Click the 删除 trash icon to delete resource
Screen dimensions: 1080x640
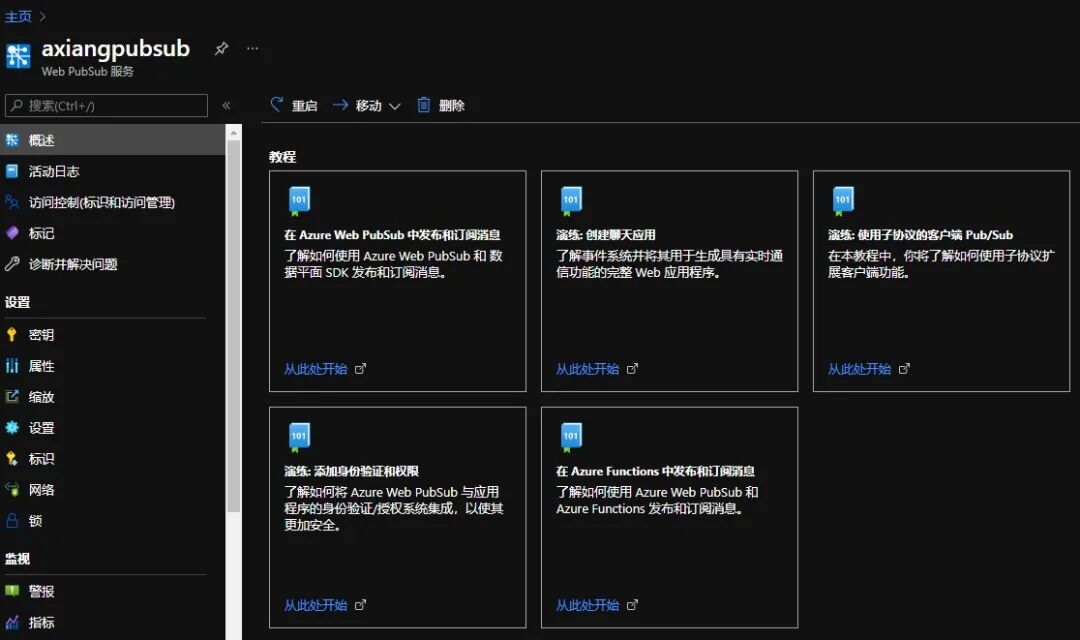click(x=423, y=105)
